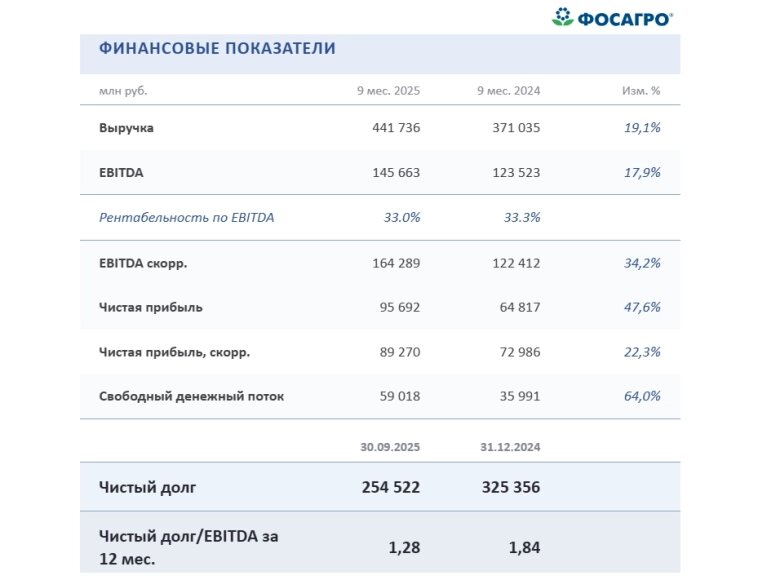Select the EBITDA скорр. row label

[143, 263]
